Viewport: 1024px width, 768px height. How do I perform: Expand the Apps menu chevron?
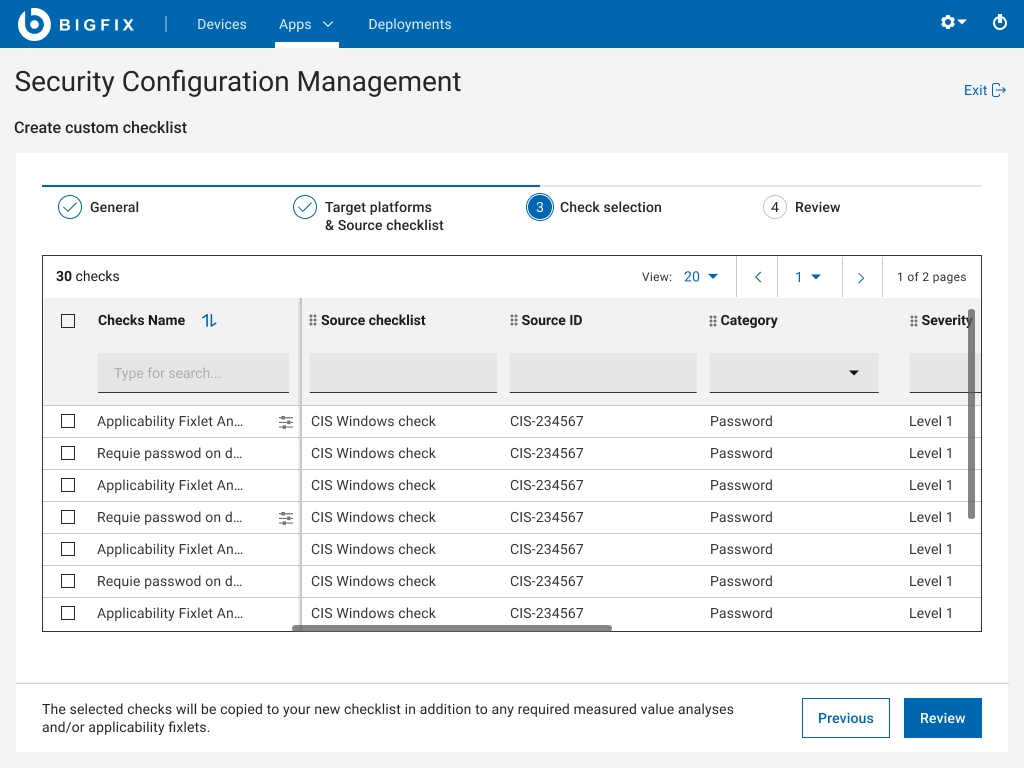click(328, 24)
